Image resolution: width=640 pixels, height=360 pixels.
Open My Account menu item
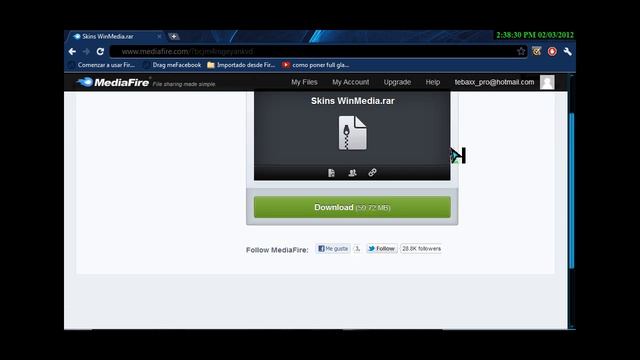coord(351,82)
